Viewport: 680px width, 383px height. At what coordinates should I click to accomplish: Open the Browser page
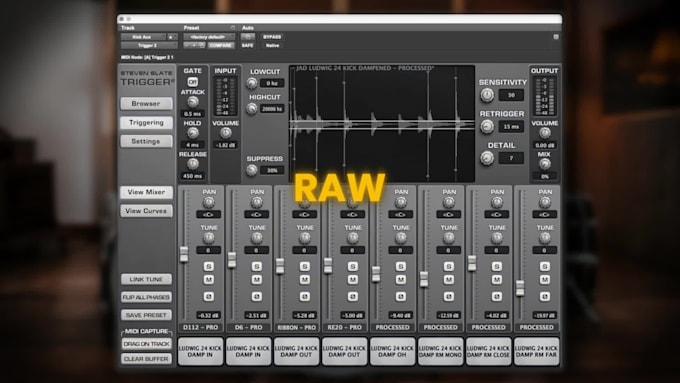click(146, 104)
